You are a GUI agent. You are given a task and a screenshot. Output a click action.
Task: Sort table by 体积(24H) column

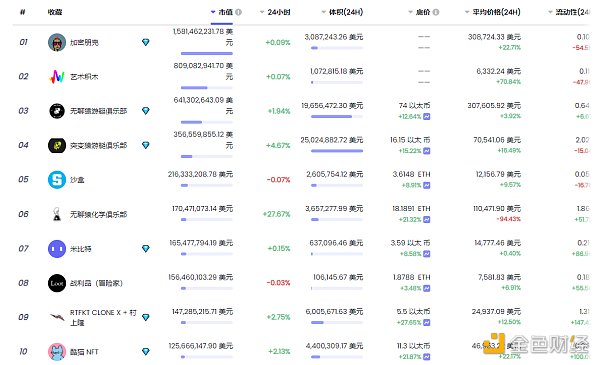tap(342, 12)
